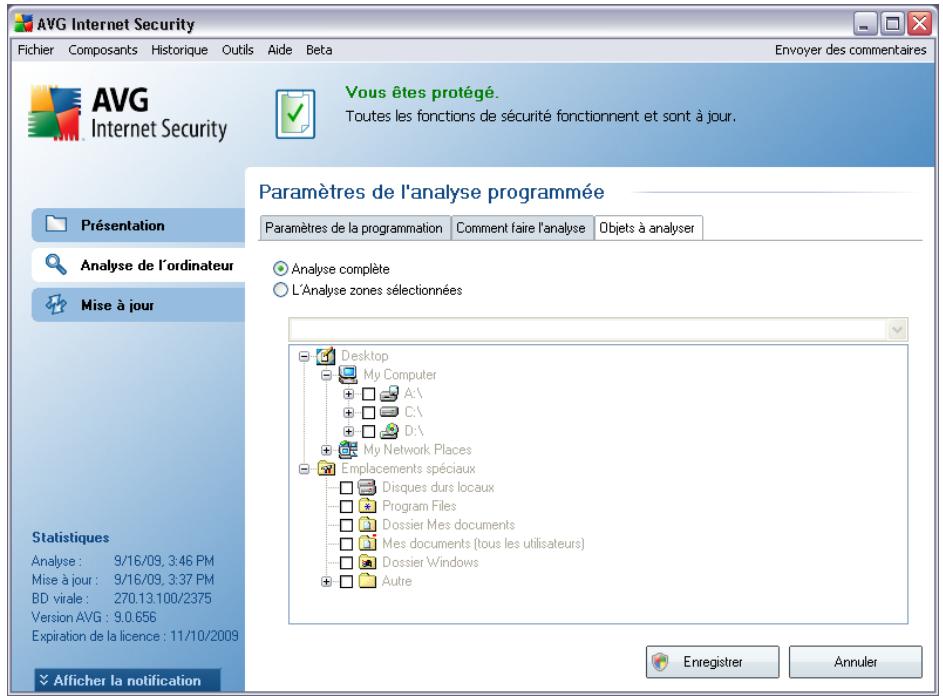Image resolution: width=943 pixels, height=696 pixels.
Task: Open the Mise à jour section
Action: pyautogui.click(x=138, y=305)
